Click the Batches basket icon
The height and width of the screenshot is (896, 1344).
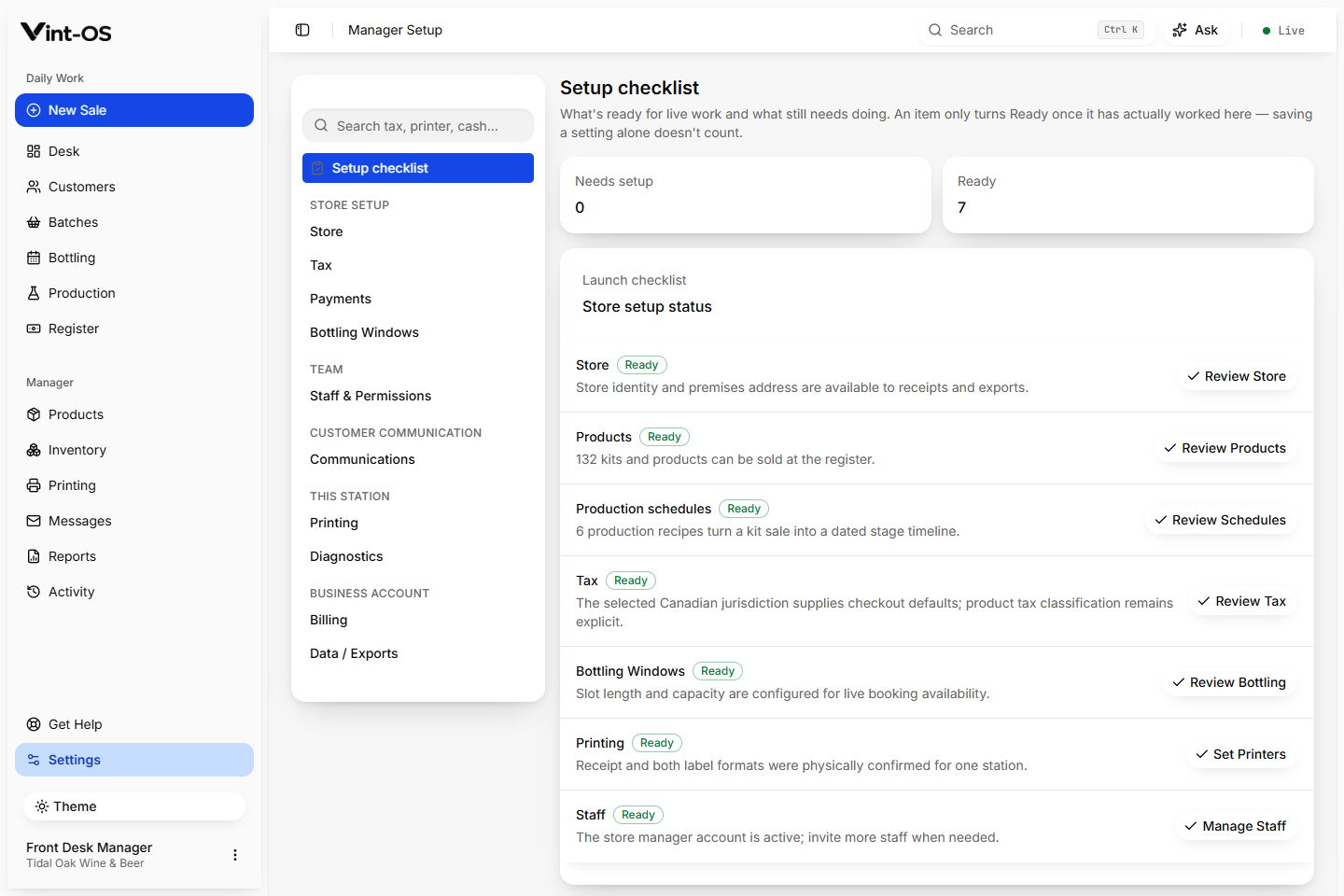pos(34,222)
